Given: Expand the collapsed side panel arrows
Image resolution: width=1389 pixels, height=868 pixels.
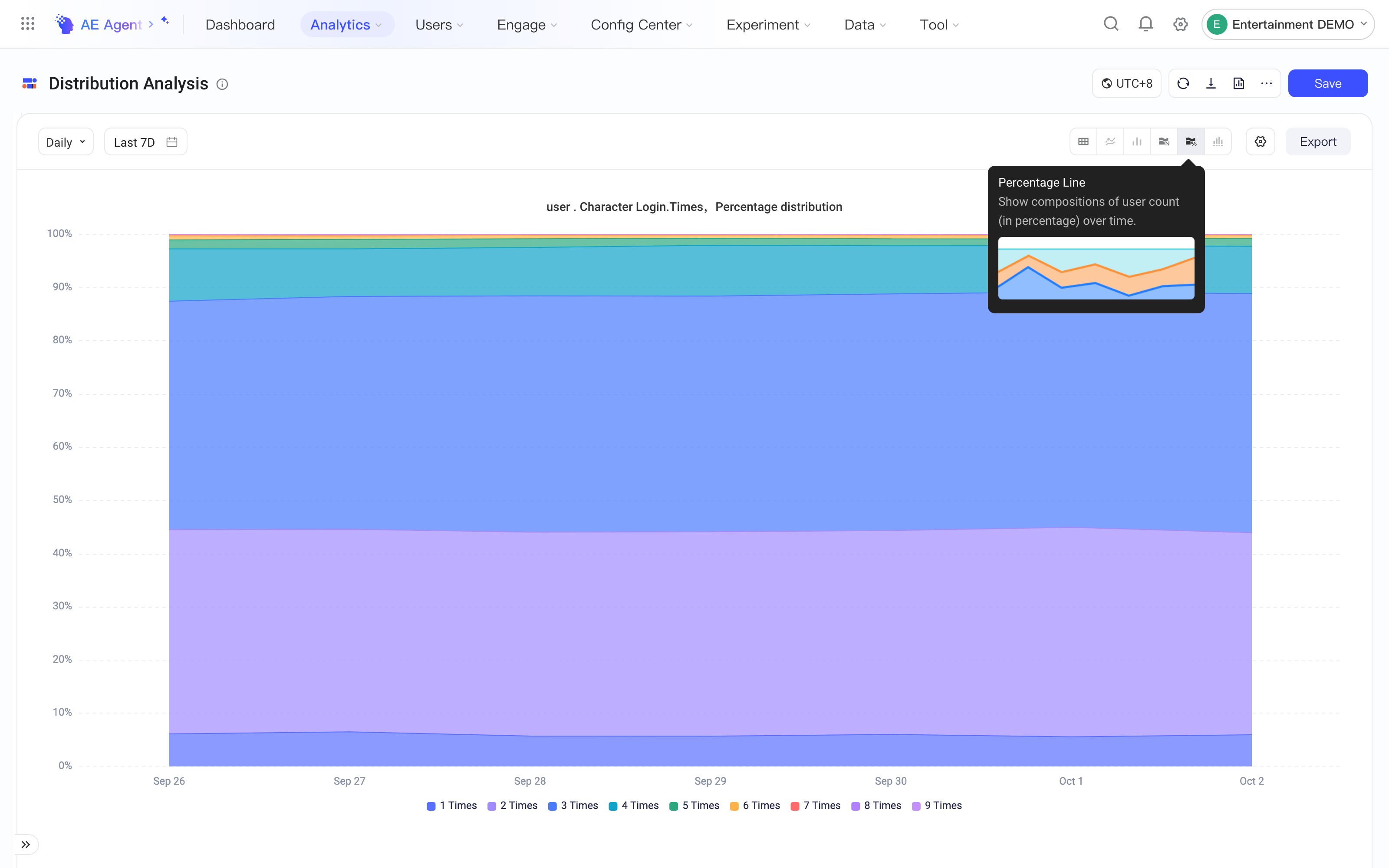Looking at the screenshot, I should [26, 845].
